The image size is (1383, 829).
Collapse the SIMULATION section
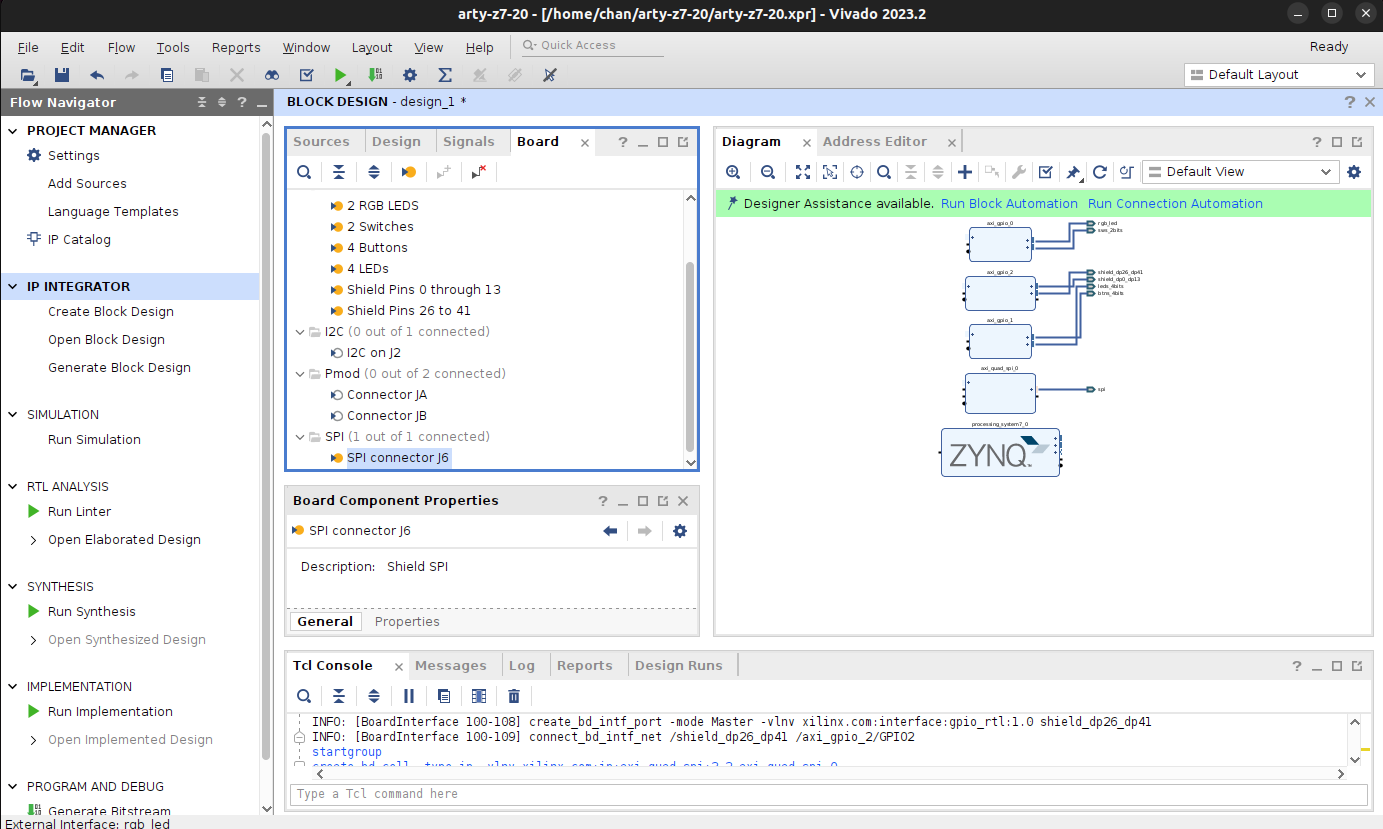click(x=13, y=415)
